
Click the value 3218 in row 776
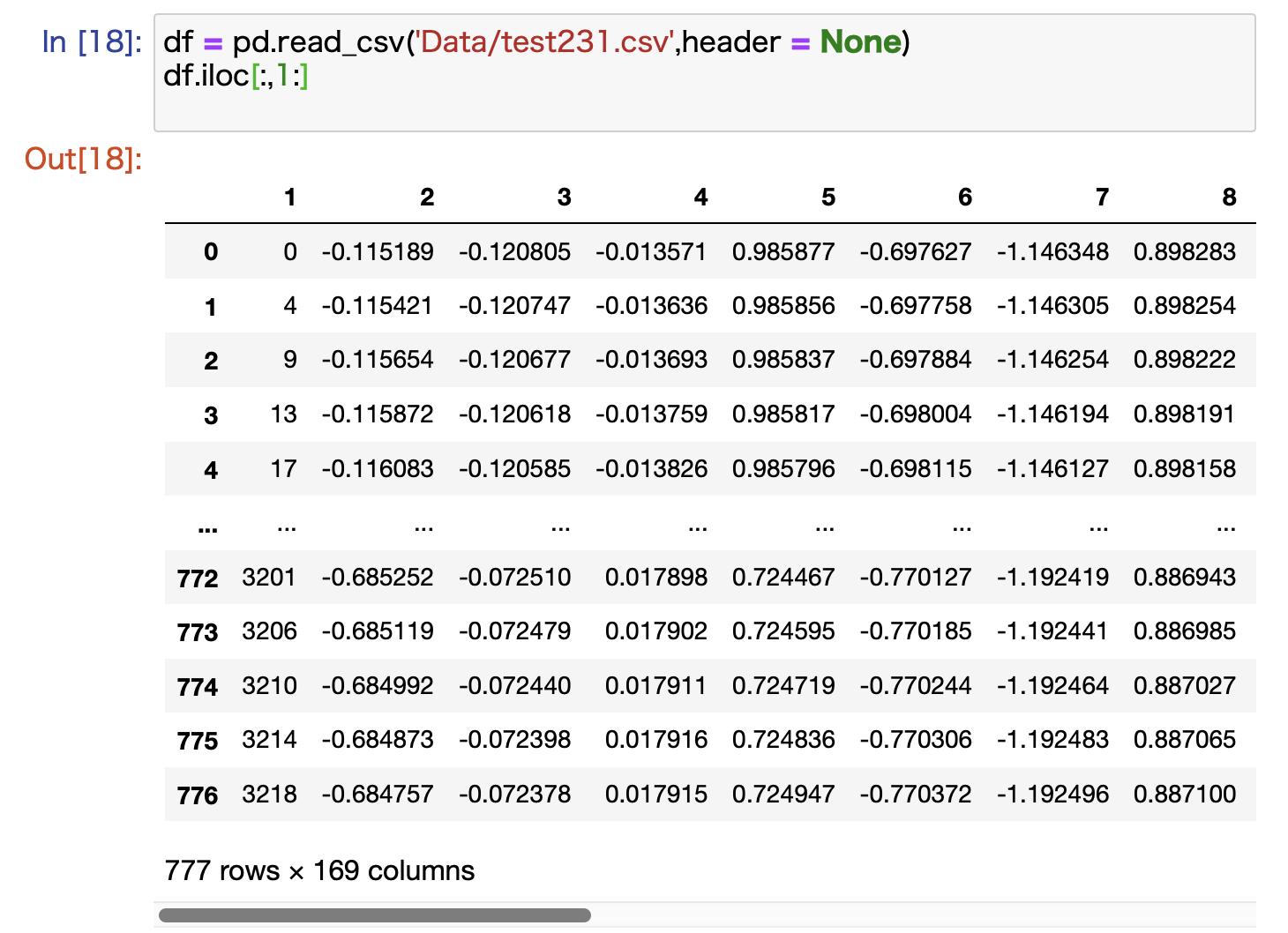click(x=269, y=795)
